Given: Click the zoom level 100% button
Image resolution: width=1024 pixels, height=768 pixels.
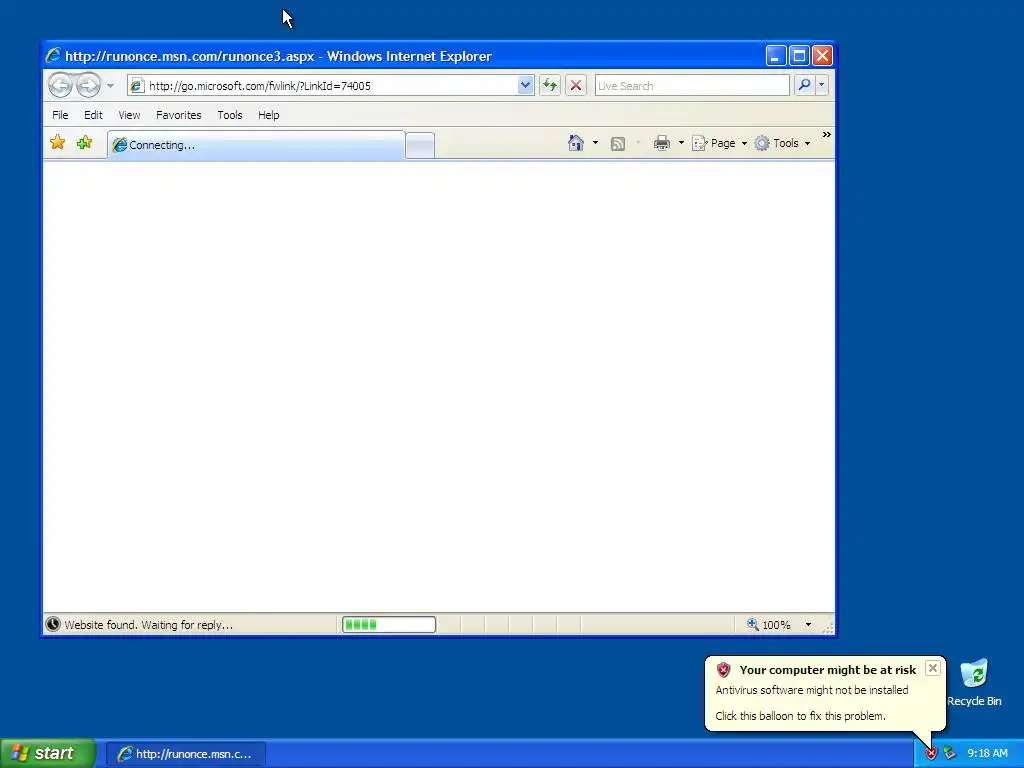Looking at the screenshot, I should [769, 625].
